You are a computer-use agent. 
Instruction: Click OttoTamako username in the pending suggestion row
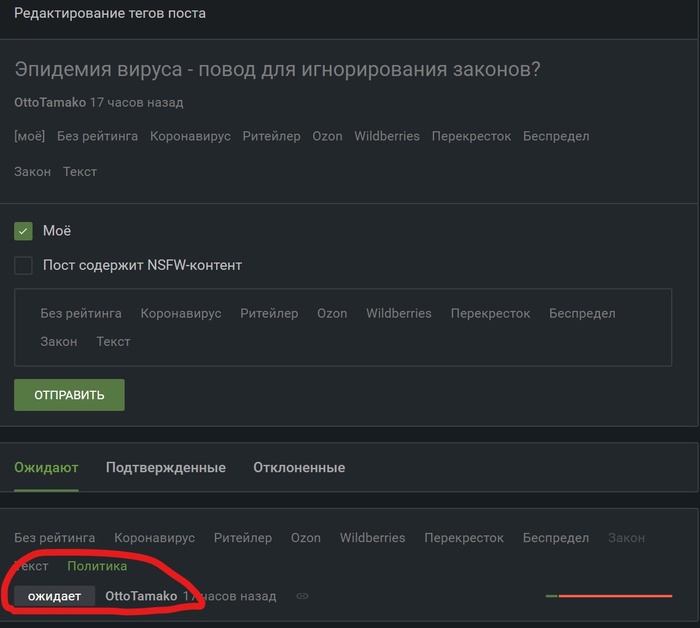[141, 596]
